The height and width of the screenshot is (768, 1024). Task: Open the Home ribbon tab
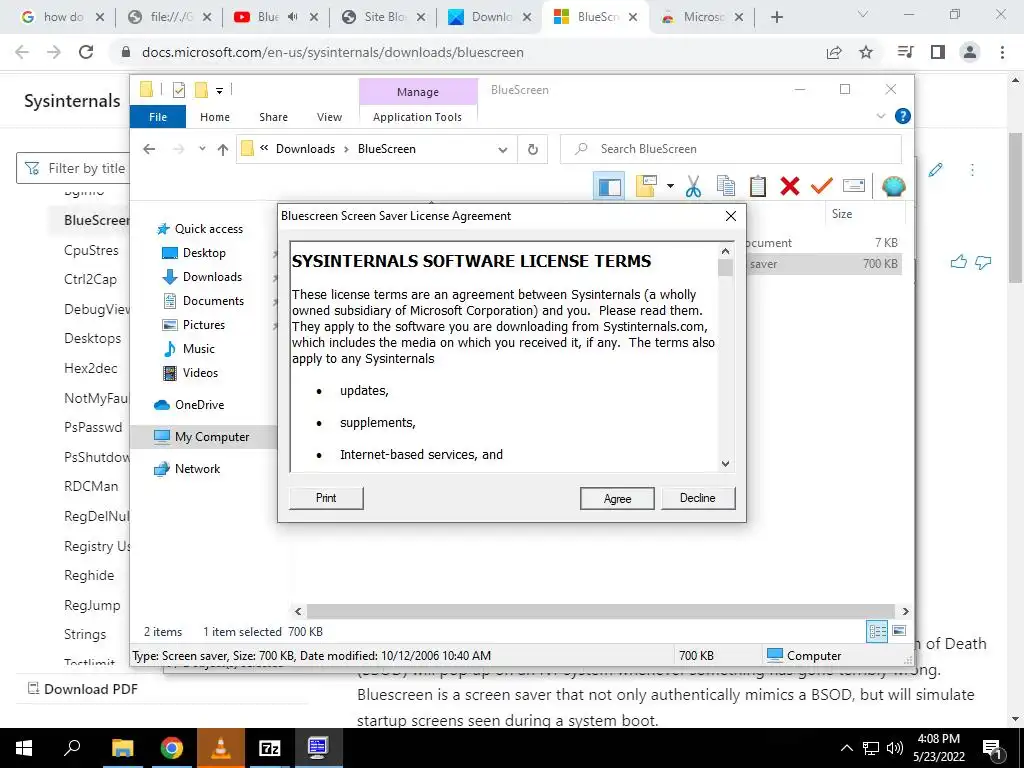click(215, 117)
